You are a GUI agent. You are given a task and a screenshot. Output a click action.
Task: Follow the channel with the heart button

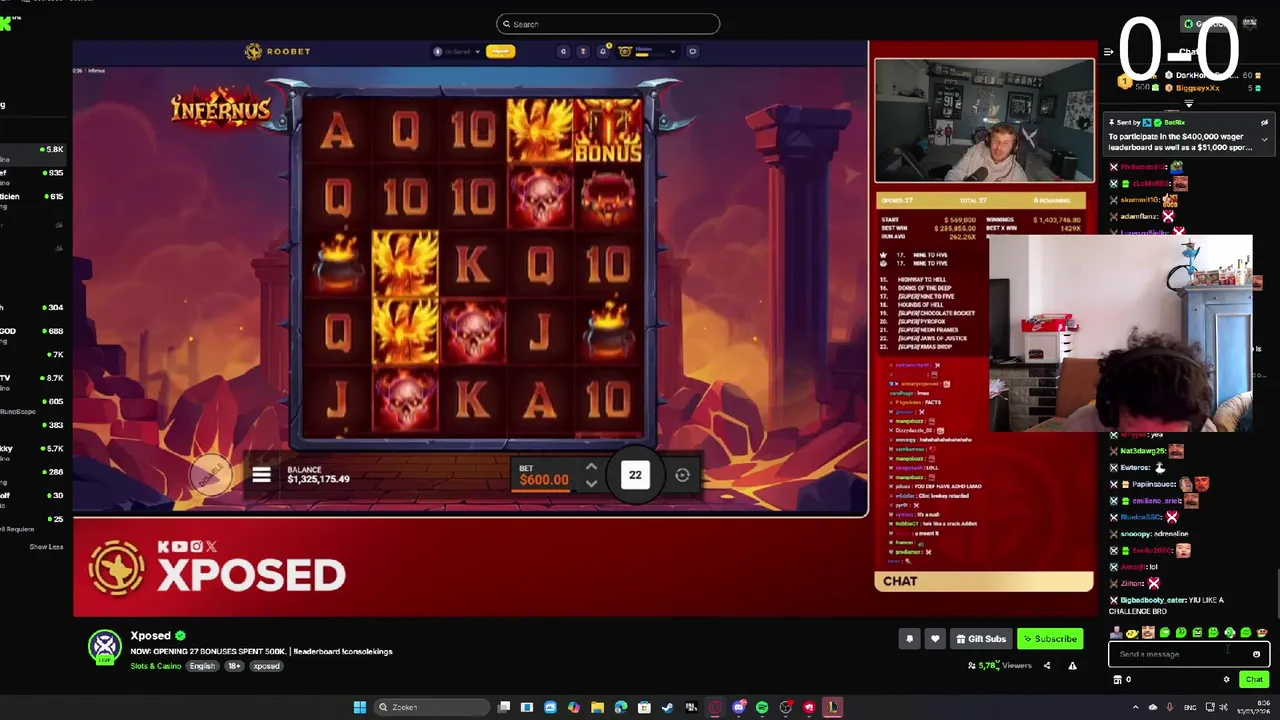point(935,639)
